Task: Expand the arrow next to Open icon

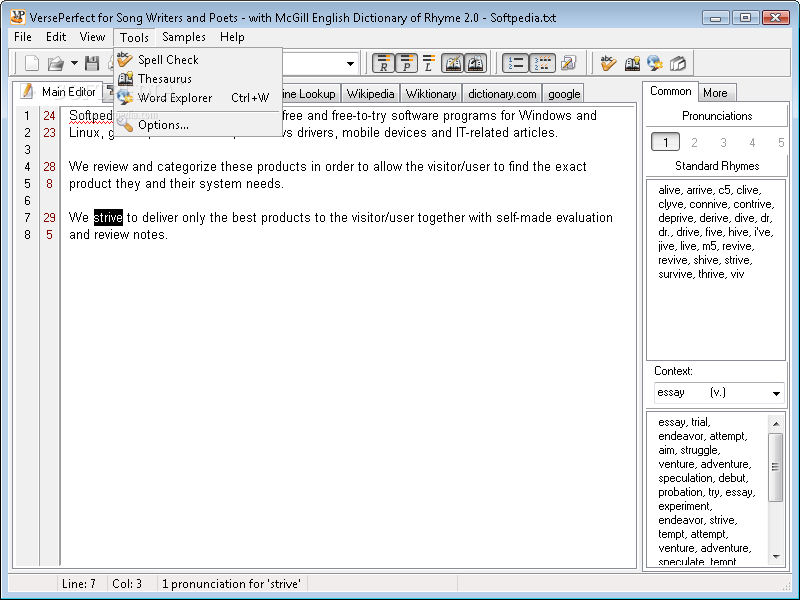Action: pyautogui.click(x=74, y=63)
